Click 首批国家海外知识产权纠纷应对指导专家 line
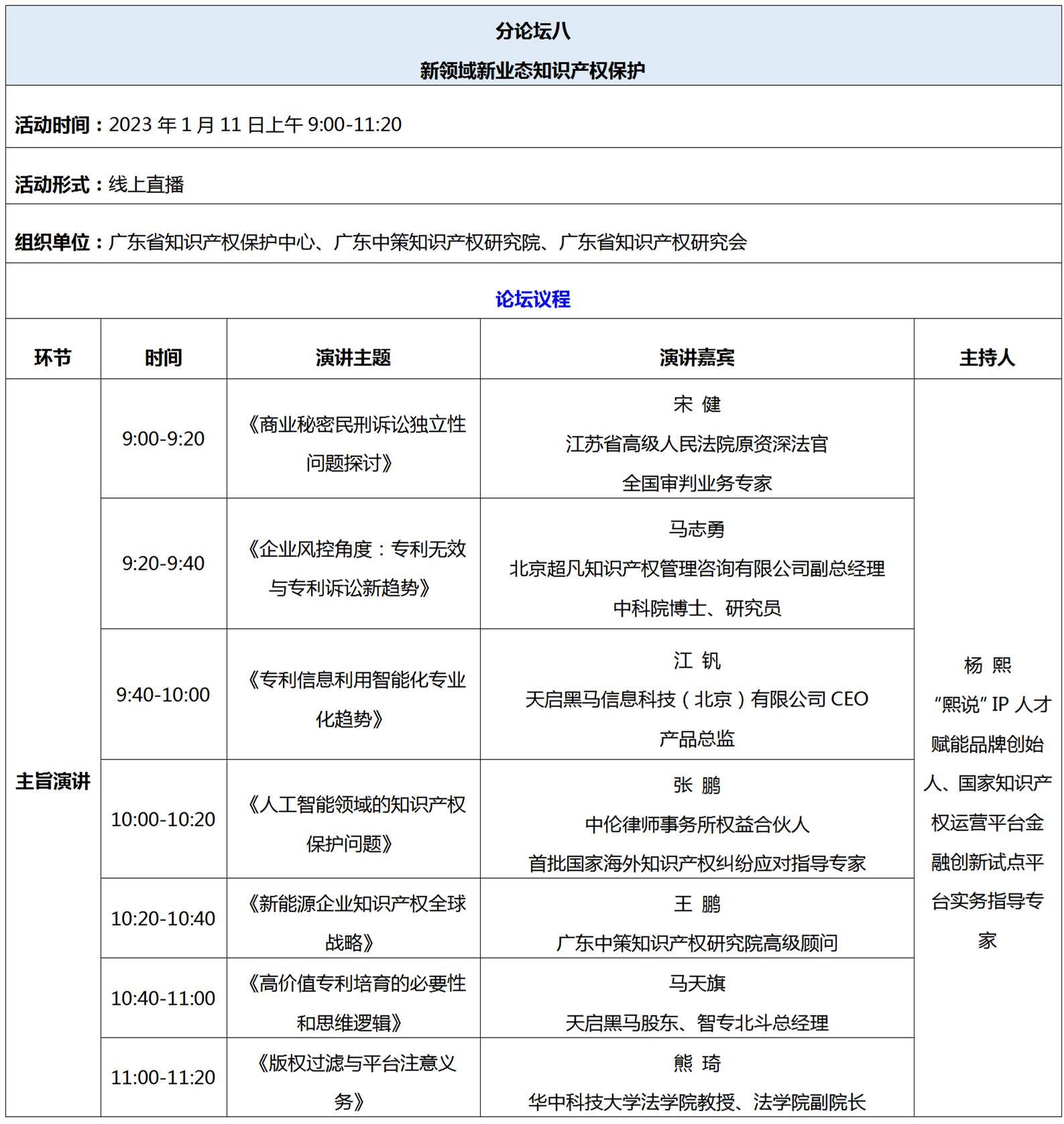Image resolution: width=1064 pixels, height=1124 pixels. coord(697,863)
